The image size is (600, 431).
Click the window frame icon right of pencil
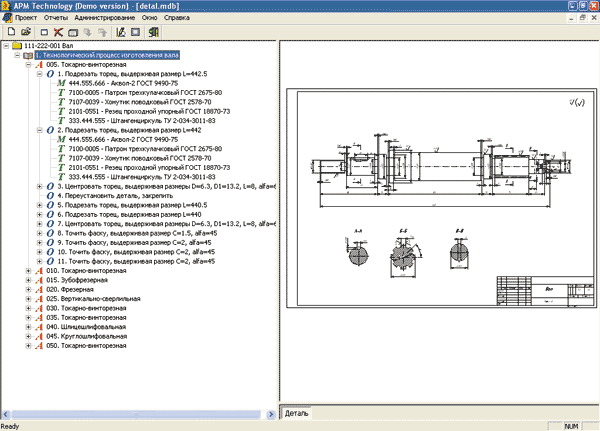tap(136, 32)
